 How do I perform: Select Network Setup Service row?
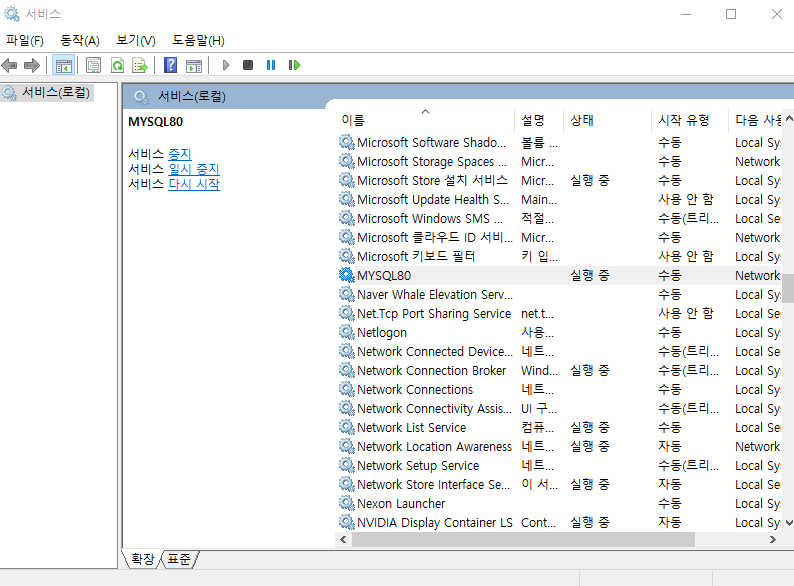click(x=560, y=465)
